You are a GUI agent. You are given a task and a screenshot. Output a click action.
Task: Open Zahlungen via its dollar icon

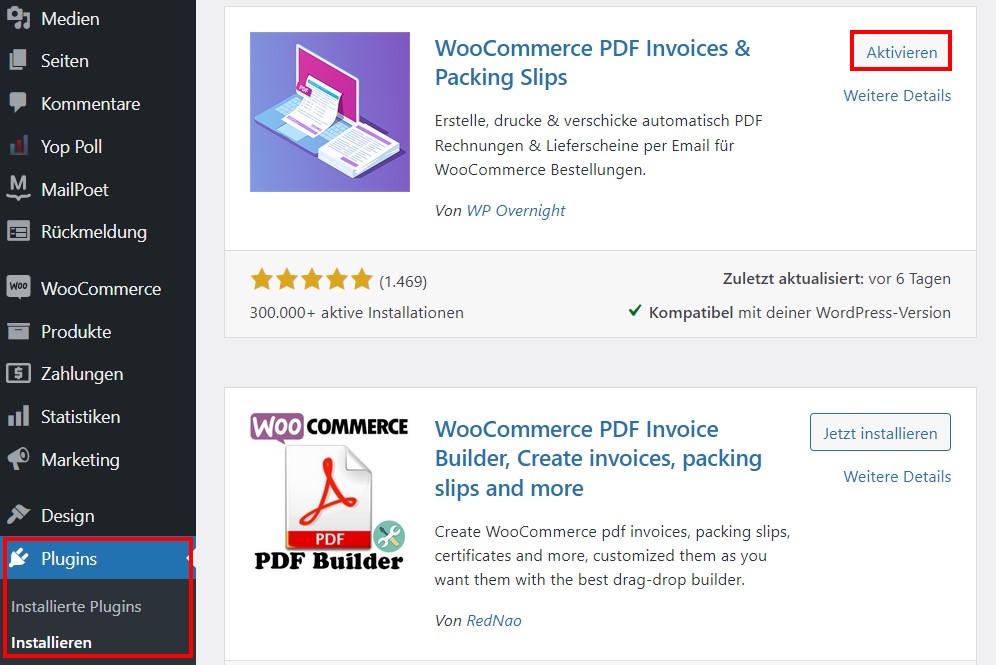[x=18, y=373]
